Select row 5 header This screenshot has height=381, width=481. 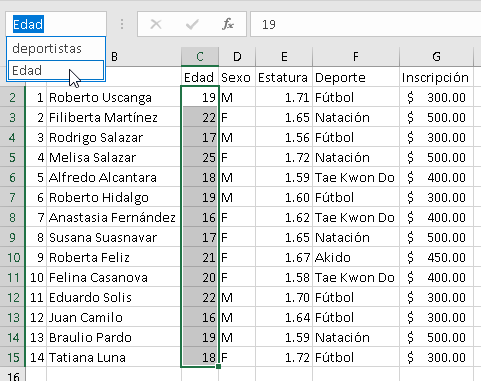[12, 157]
